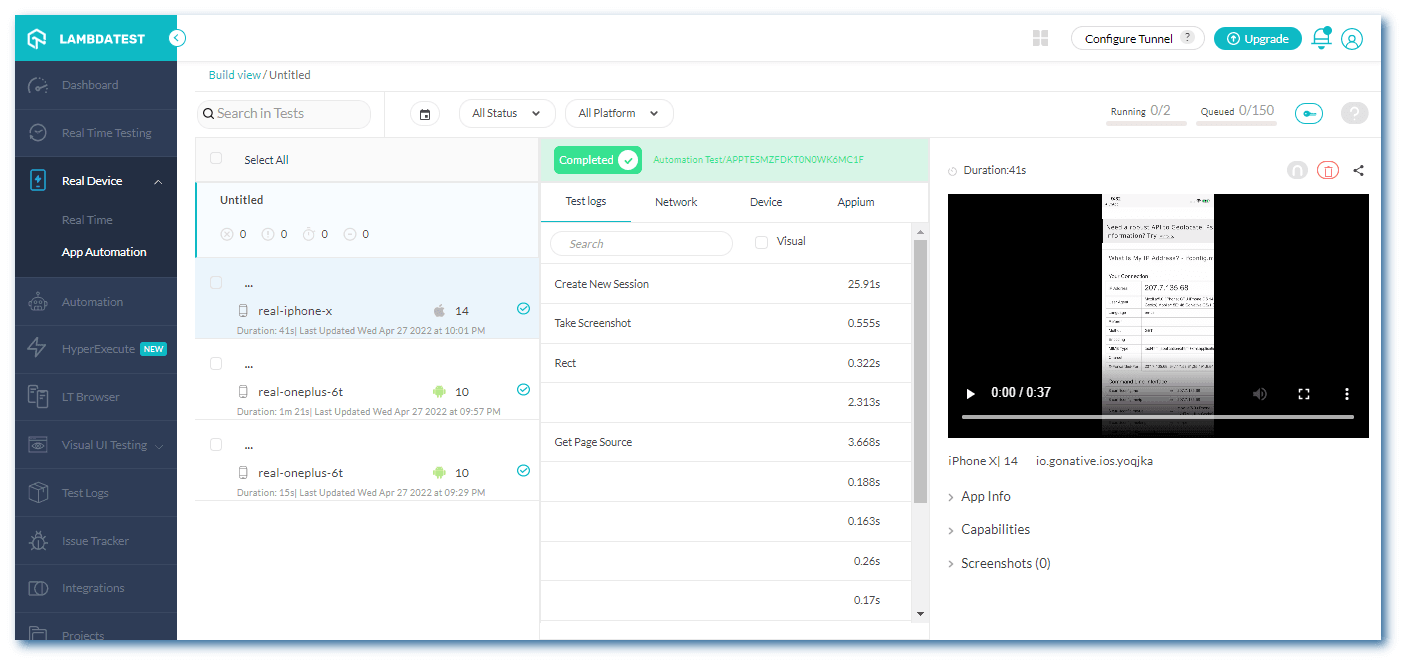Toggle the Select All checkbox
Viewport: 1406px width, 665px height.
pyautogui.click(x=215, y=158)
